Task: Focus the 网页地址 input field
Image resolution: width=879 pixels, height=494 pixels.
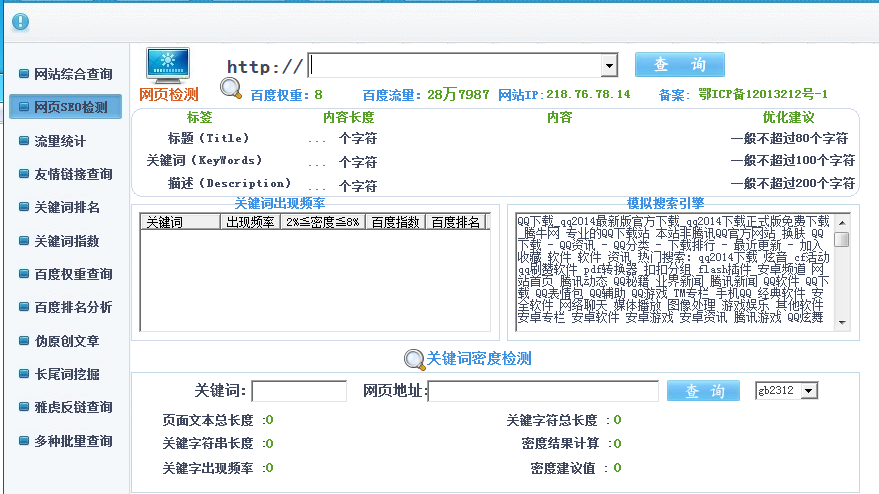Action: [543, 391]
